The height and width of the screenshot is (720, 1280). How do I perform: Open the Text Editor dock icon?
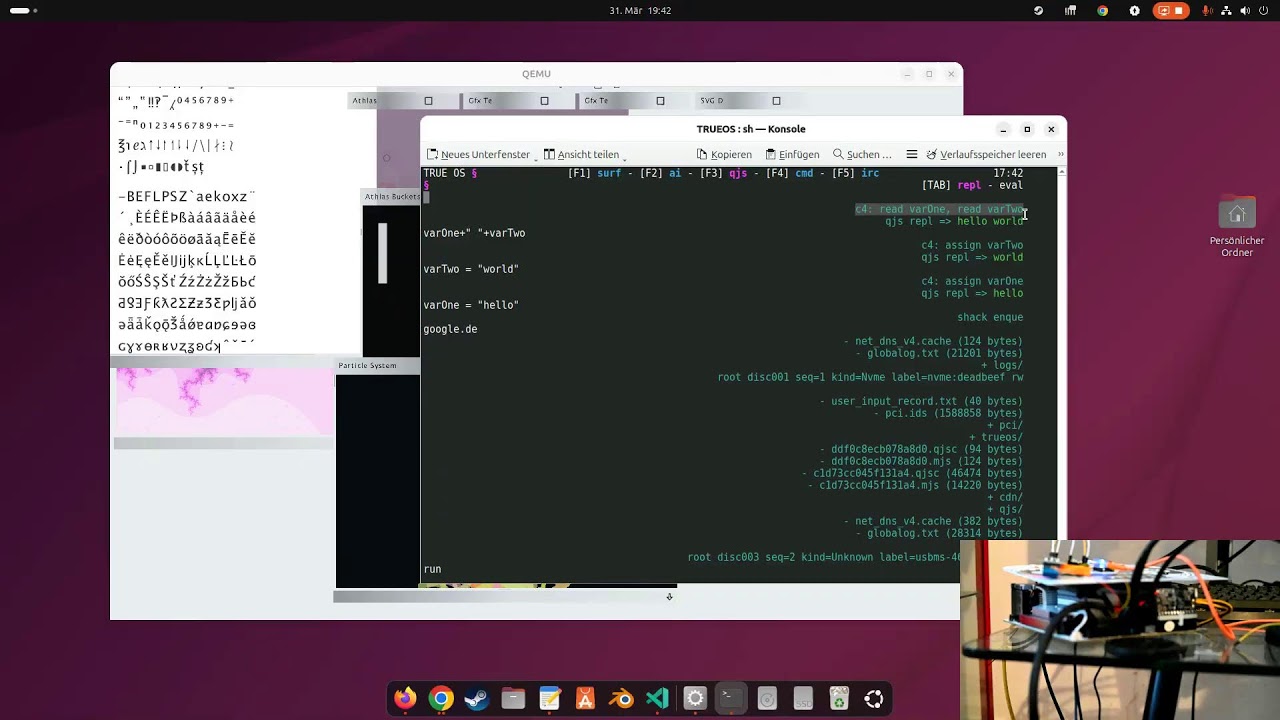pos(549,699)
